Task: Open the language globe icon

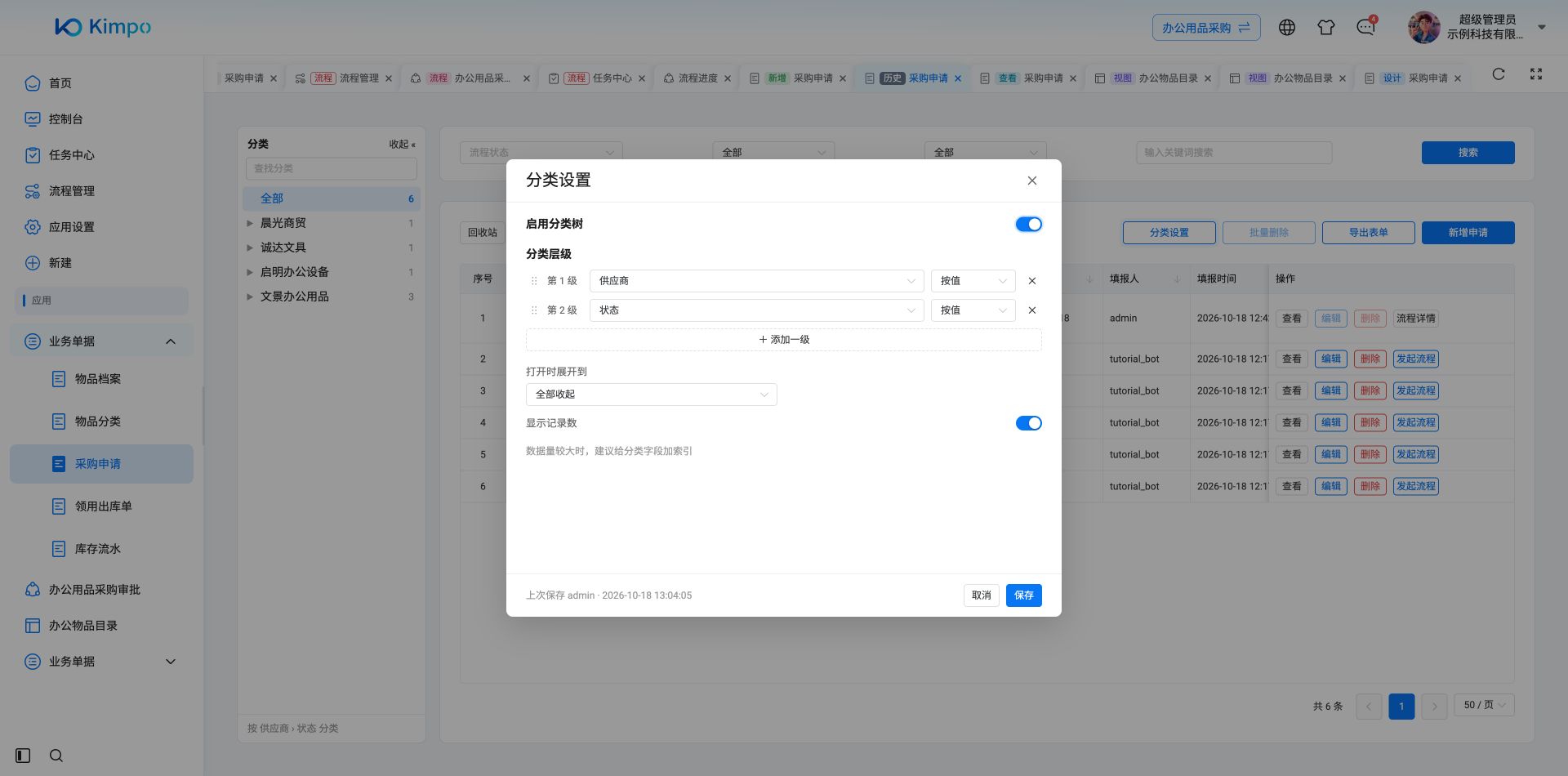Action: pyautogui.click(x=1287, y=28)
